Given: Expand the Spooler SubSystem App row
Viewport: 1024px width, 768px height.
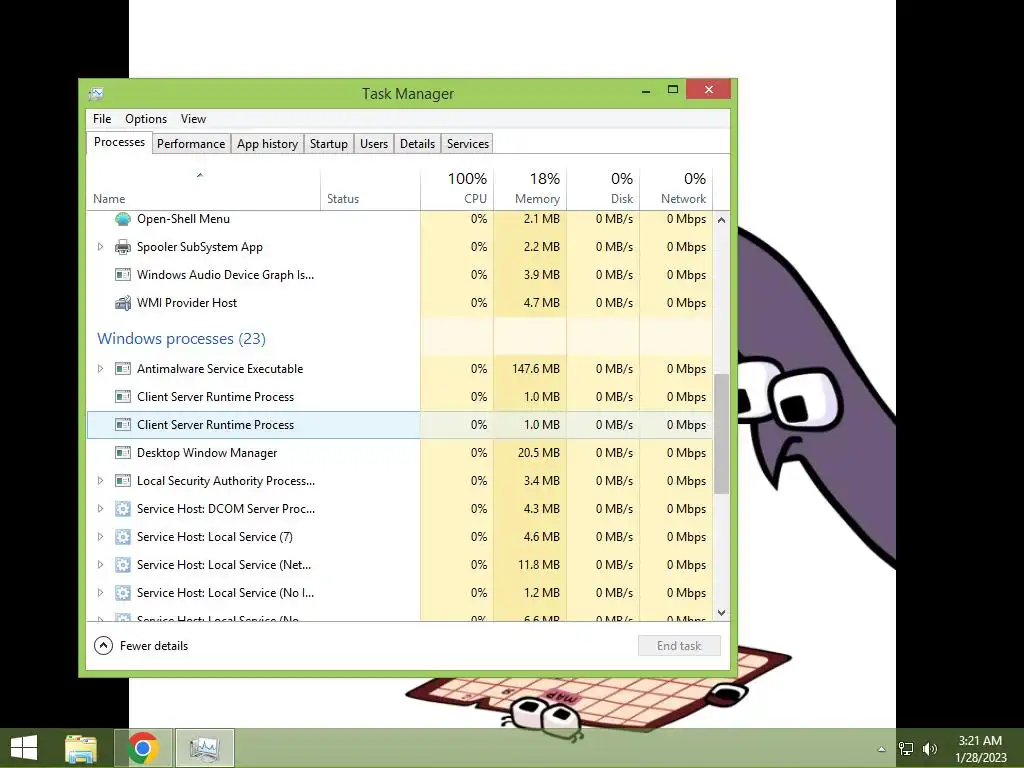Looking at the screenshot, I should coord(101,247).
